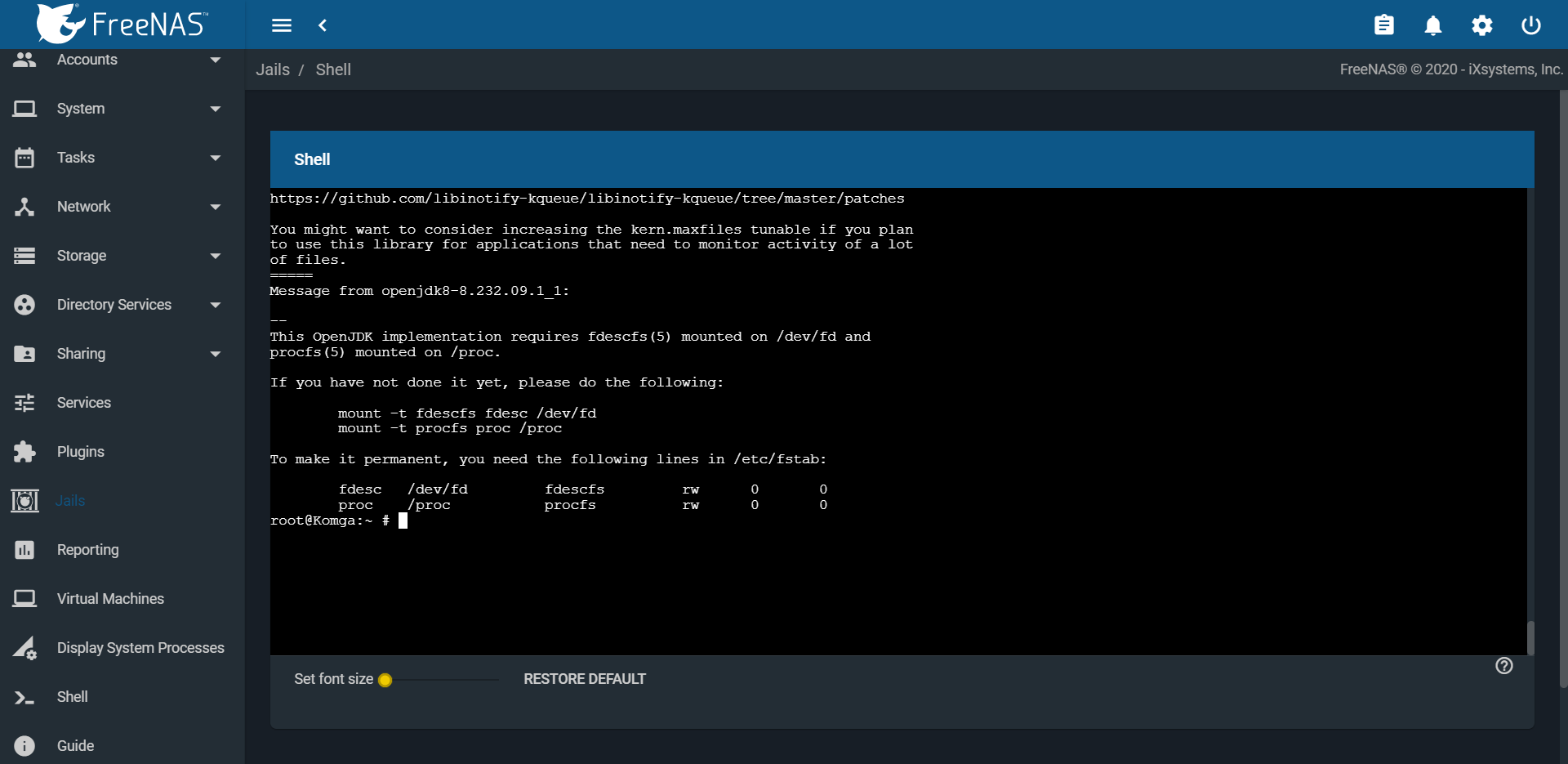Open the system settings gear
1568x764 pixels.
[x=1482, y=25]
